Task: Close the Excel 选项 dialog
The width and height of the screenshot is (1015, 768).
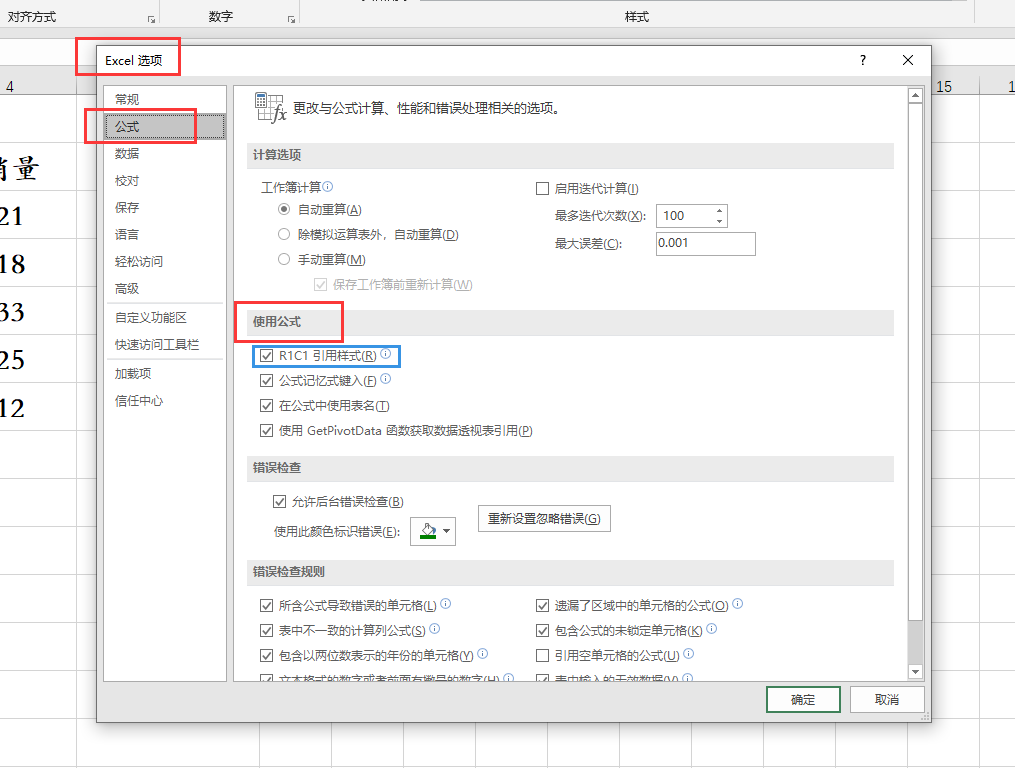Action: pyautogui.click(x=908, y=60)
